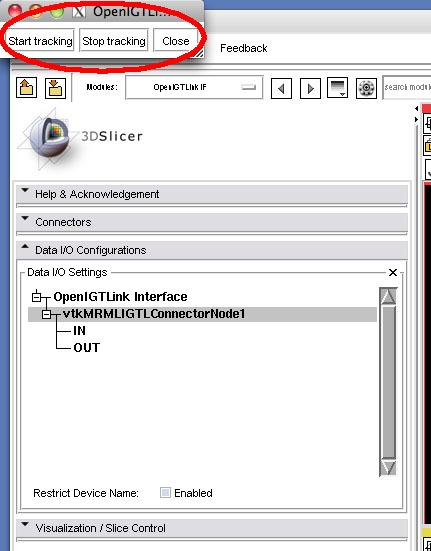Open the module history dropdown icon

(337, 88)
